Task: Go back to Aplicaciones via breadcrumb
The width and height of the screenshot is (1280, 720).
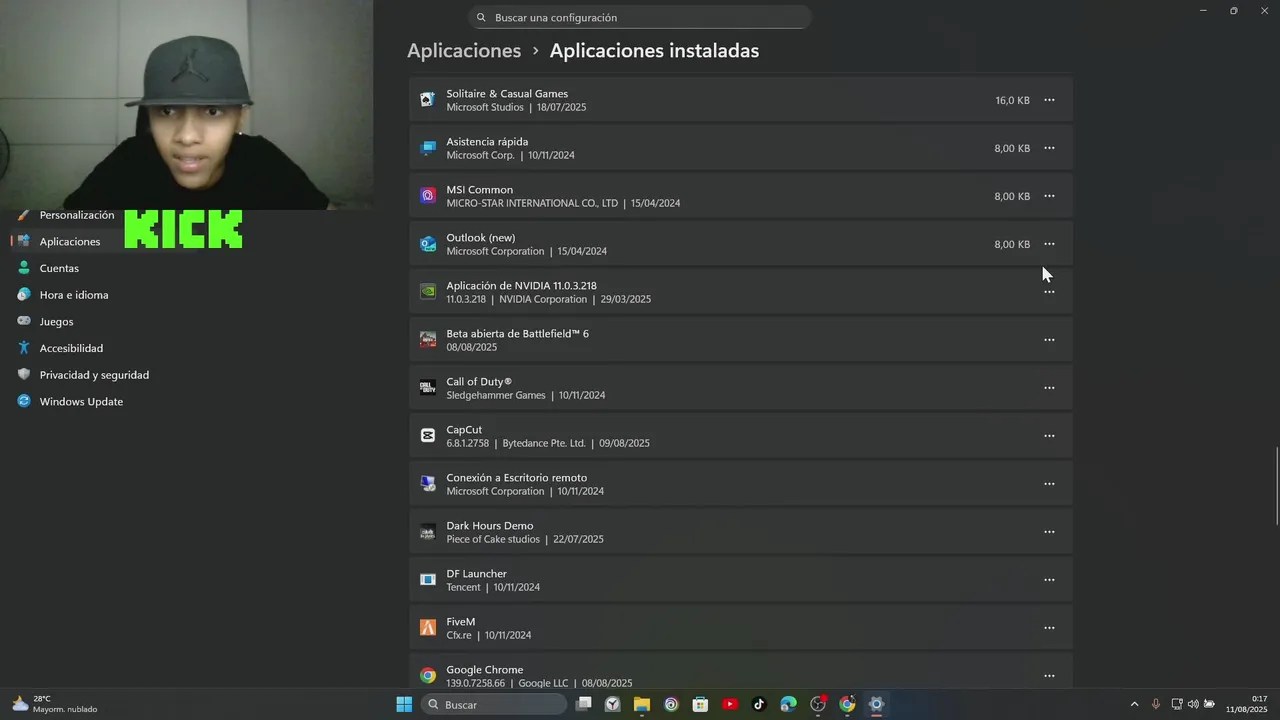Action: coord(464,50)
